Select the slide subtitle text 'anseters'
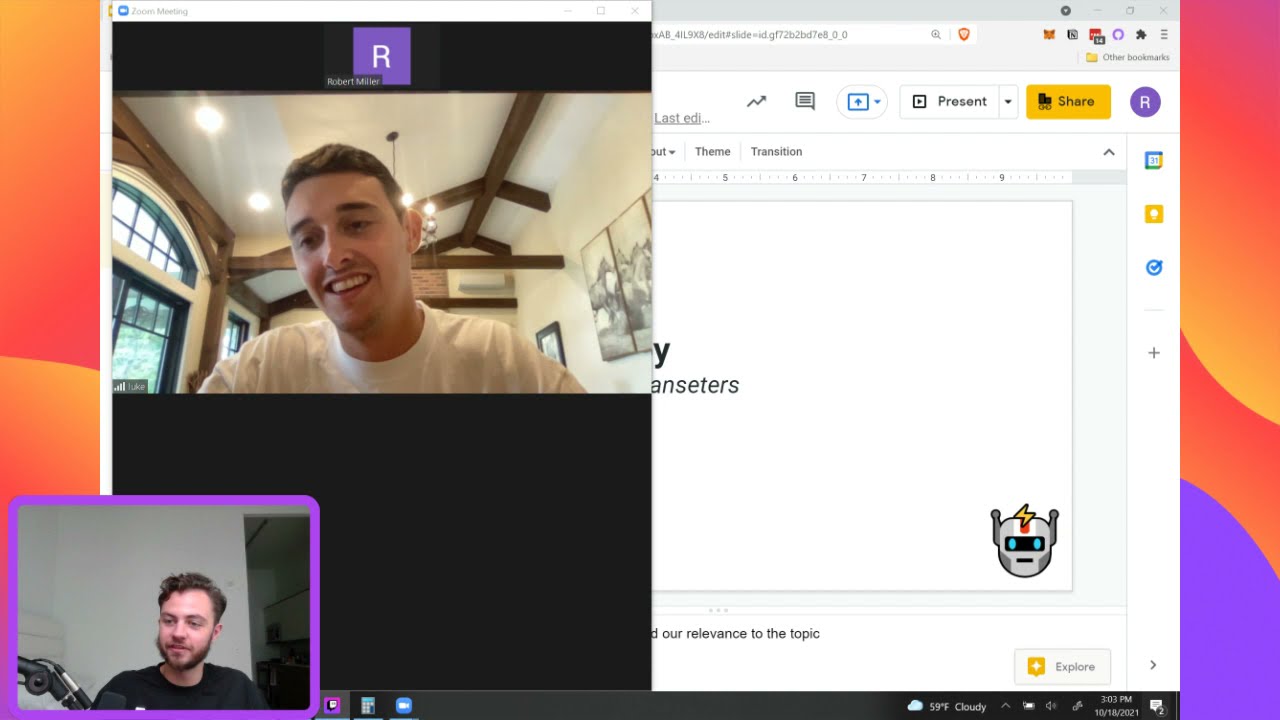Viewport: 1280px width, 720px height. point(696,385)
